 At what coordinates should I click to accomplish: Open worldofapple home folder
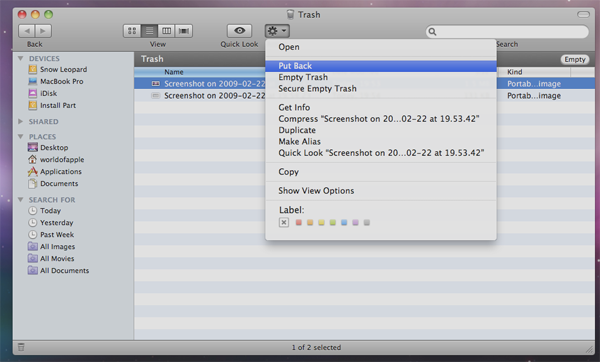click(x=56, y=160)
